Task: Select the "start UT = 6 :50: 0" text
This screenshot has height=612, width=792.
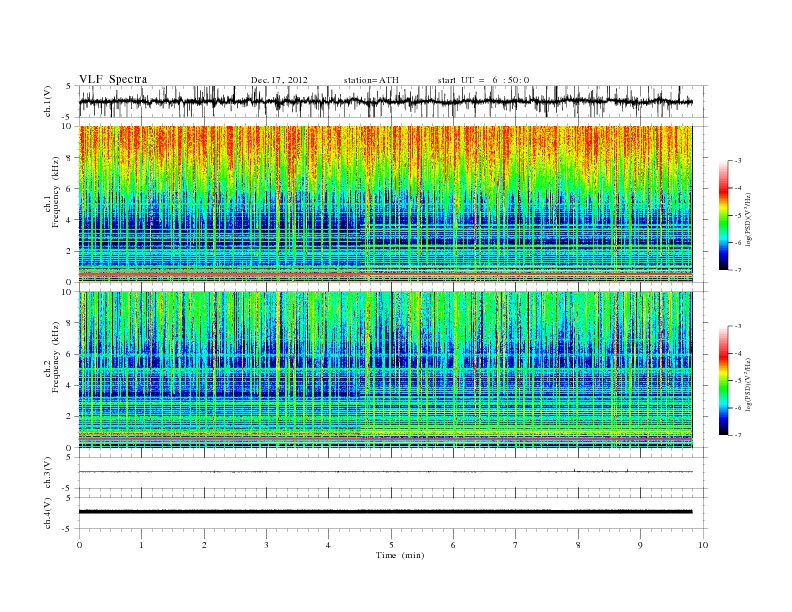Action: coord(483,80)
